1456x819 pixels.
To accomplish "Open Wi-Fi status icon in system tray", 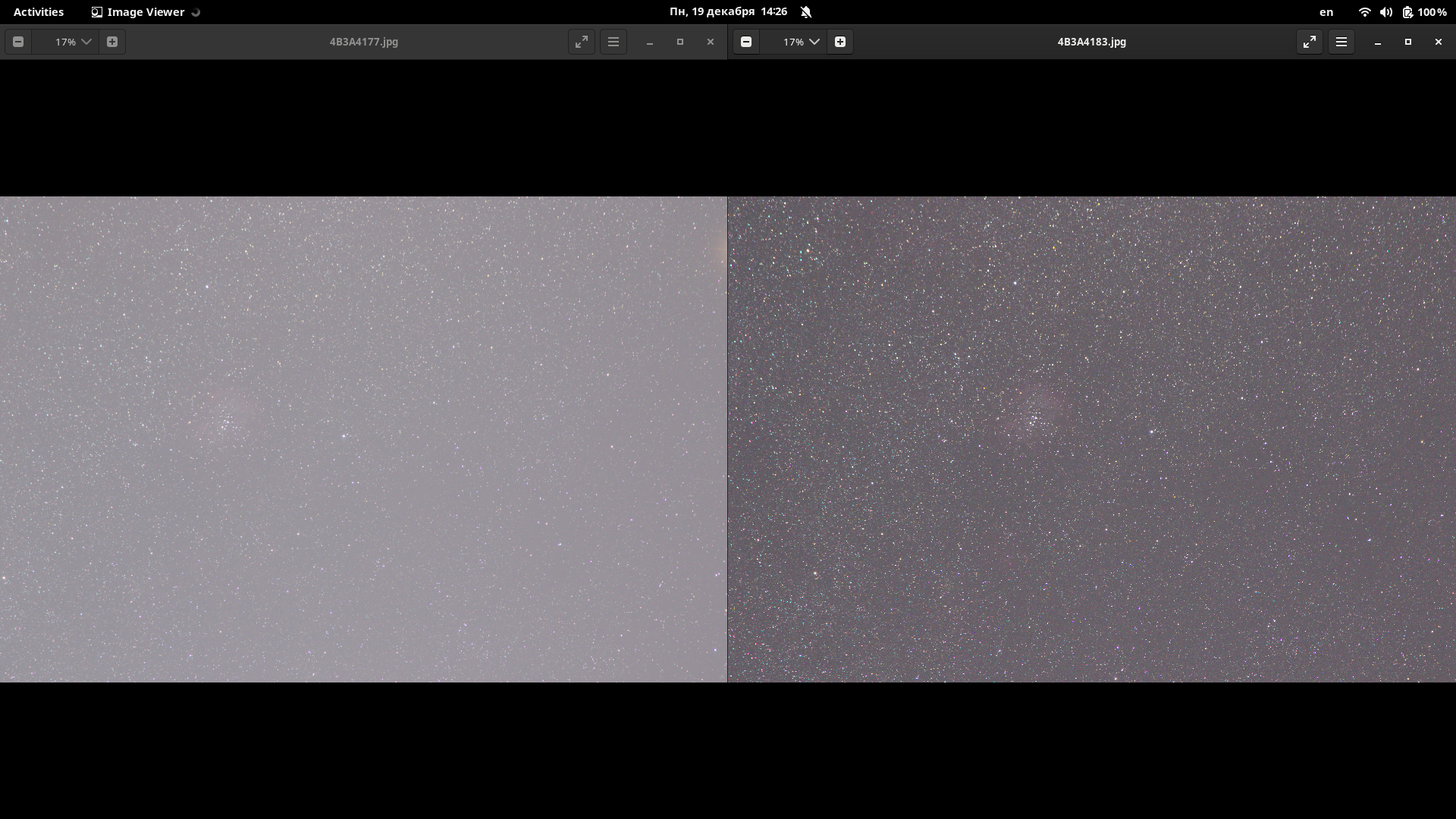I will (x=1364, y=11).
